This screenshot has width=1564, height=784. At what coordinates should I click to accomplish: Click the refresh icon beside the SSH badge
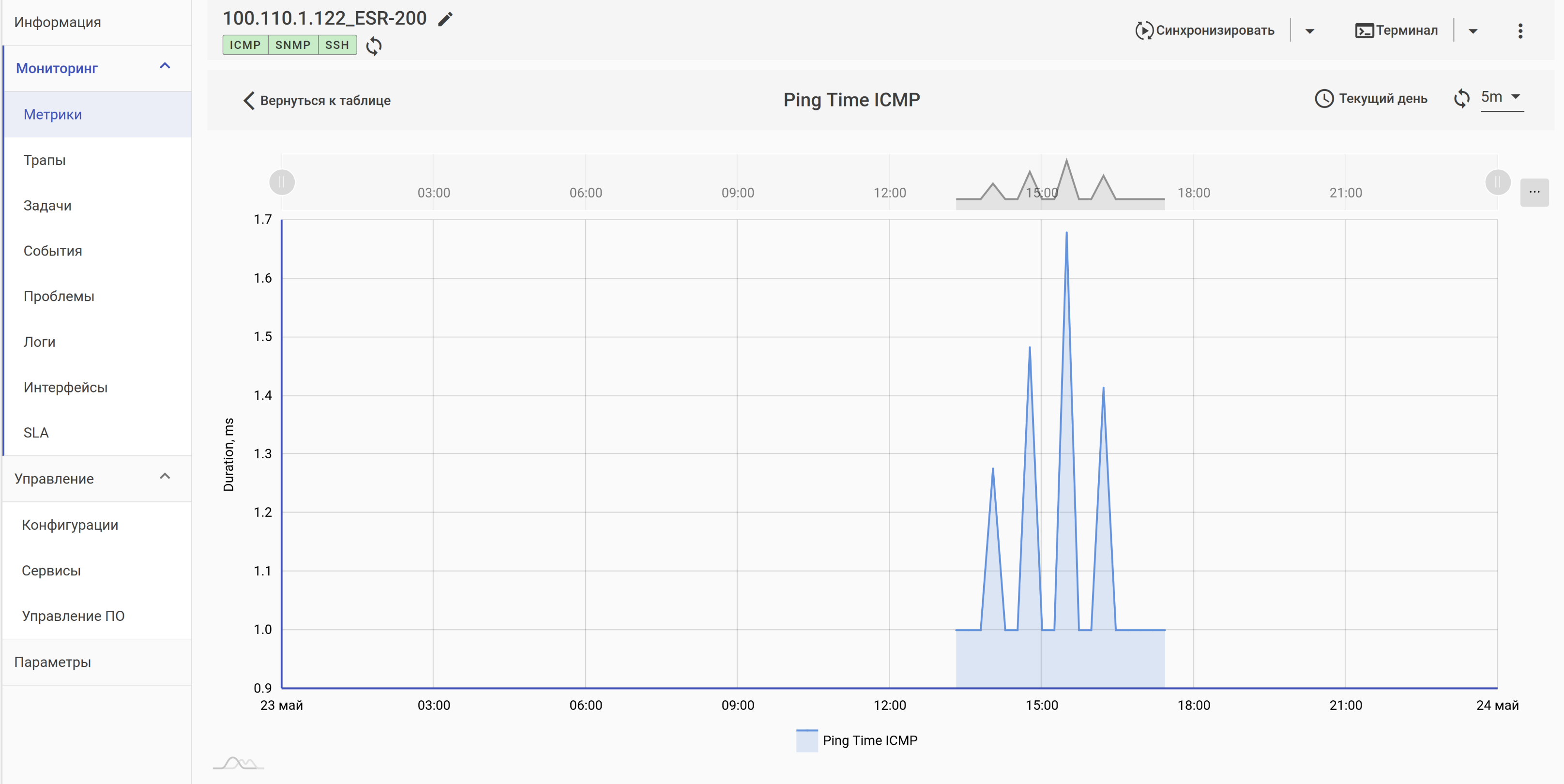click(x=374, y=45)
